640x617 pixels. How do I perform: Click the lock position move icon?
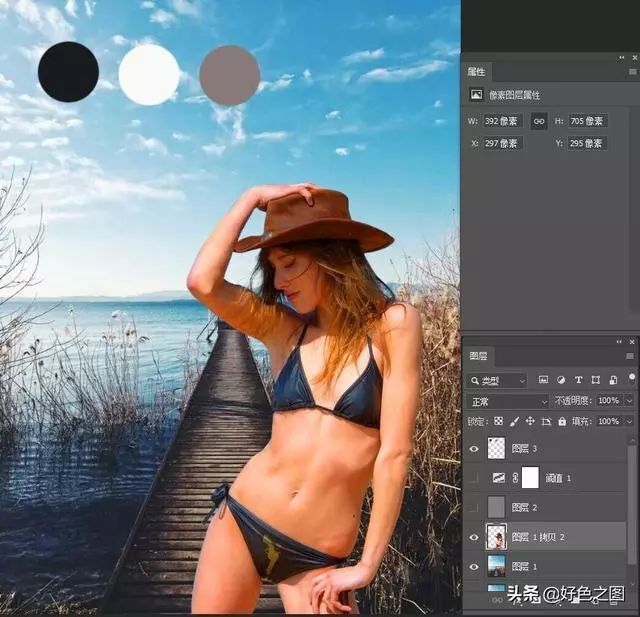(530, 422)
